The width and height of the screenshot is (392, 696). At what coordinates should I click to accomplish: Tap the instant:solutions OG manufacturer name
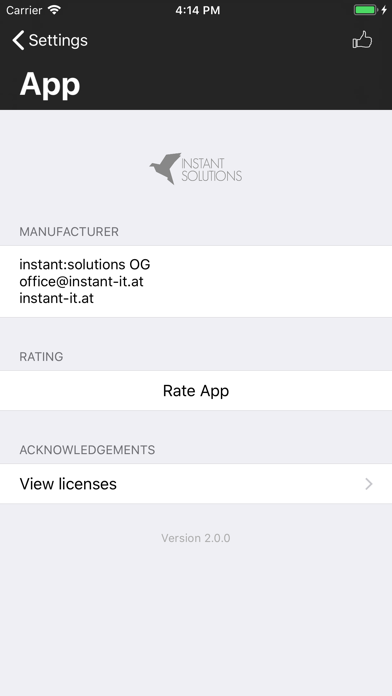[85, 265]
